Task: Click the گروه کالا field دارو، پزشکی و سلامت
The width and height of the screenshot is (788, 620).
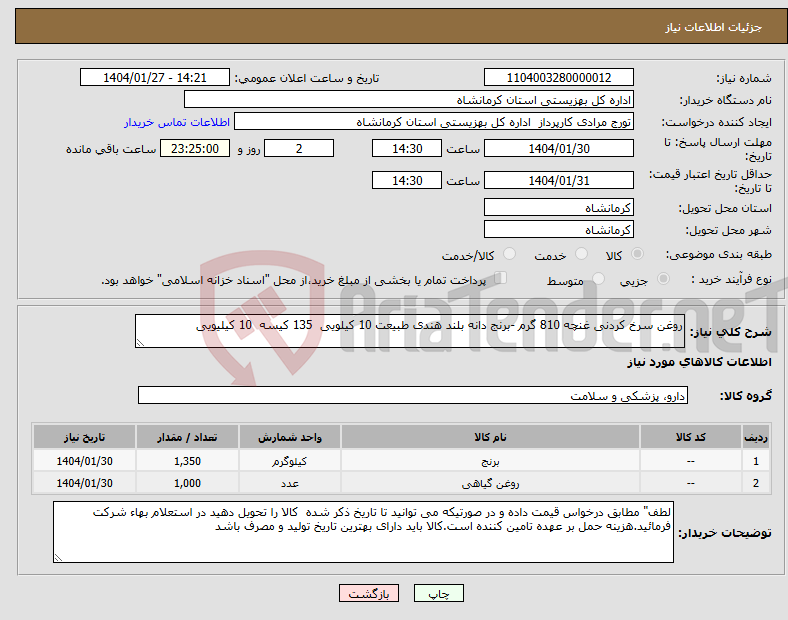Action: [x=413, y=395]
